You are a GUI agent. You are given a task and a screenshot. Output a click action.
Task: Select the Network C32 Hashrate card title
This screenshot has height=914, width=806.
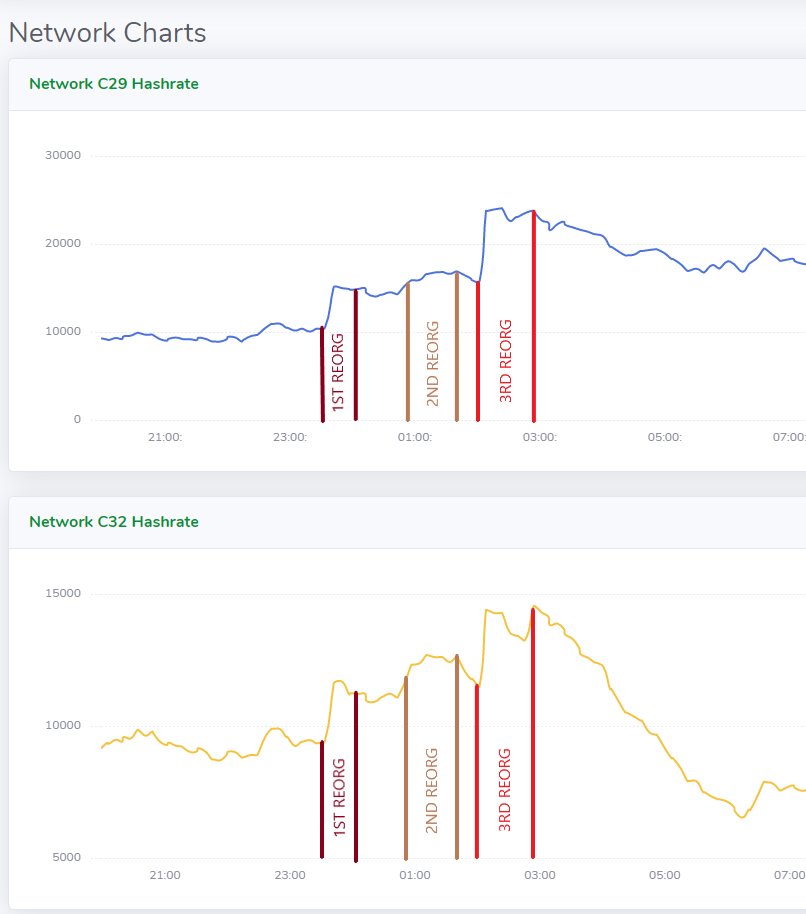(114, 522)
